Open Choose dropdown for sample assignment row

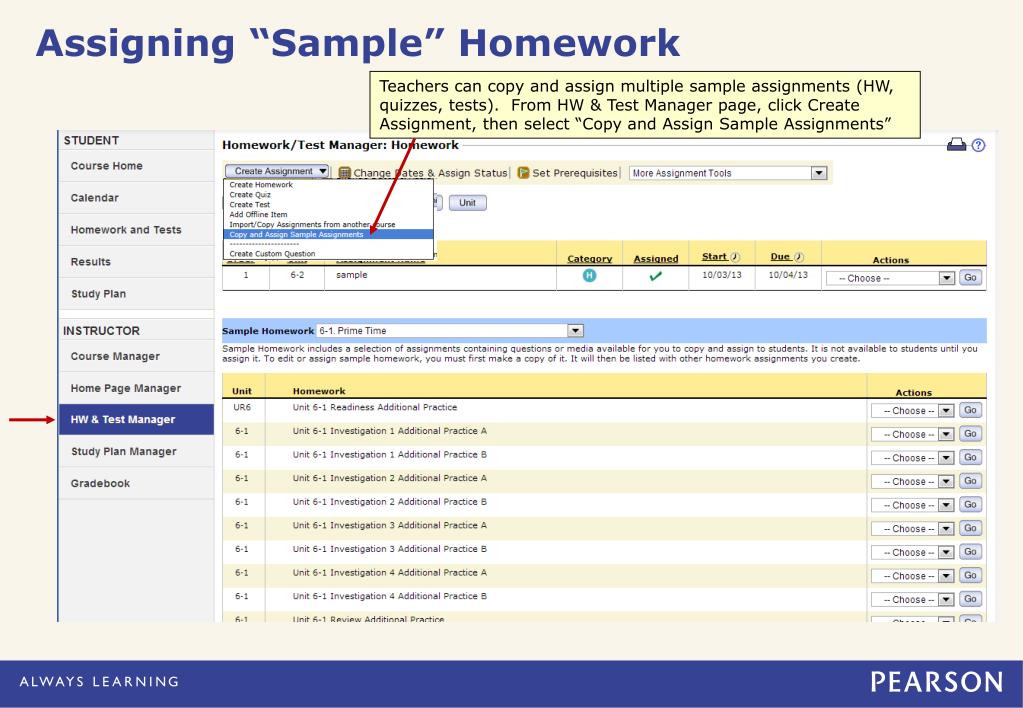coord(890,278)
